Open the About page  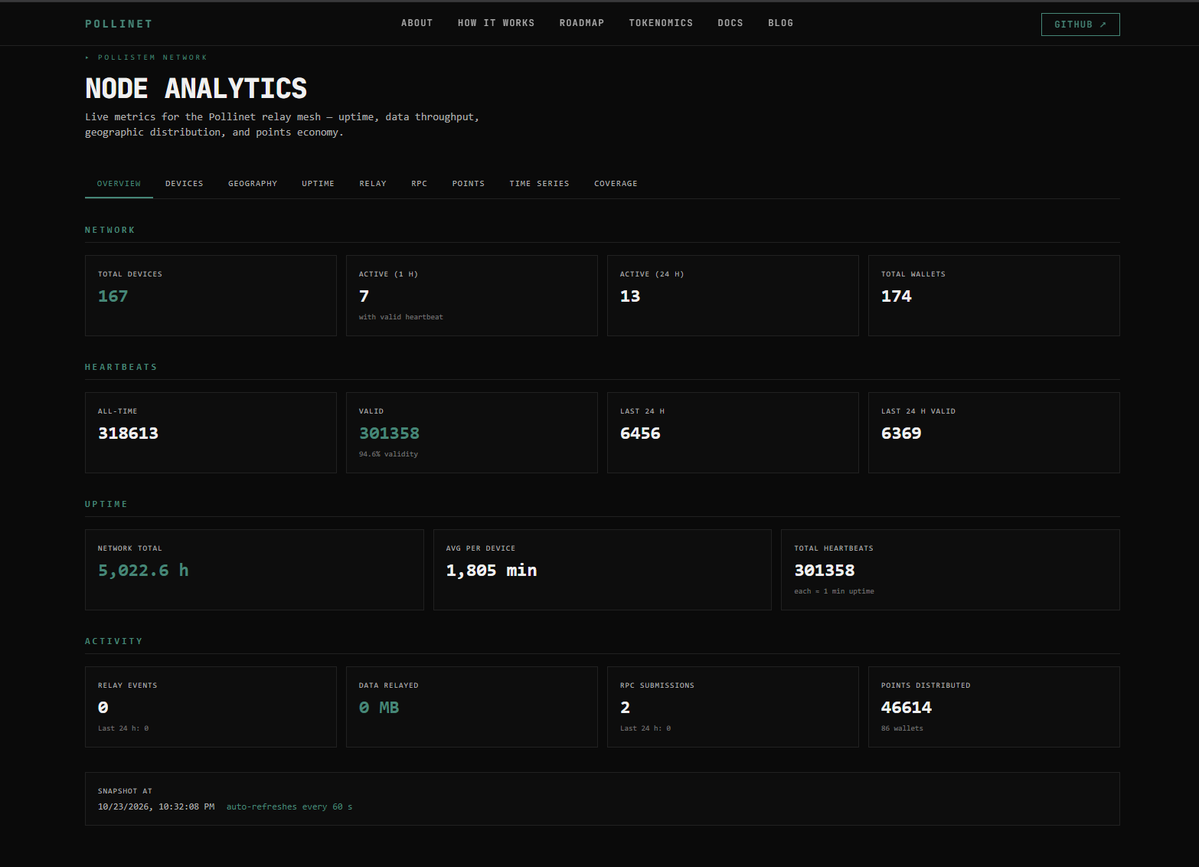click(x=417, y=23)
